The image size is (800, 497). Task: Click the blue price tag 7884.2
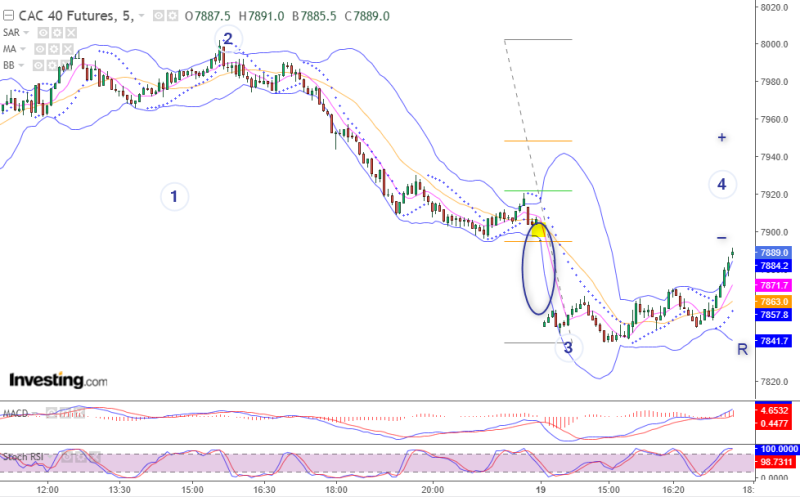(x=773, y=266)
